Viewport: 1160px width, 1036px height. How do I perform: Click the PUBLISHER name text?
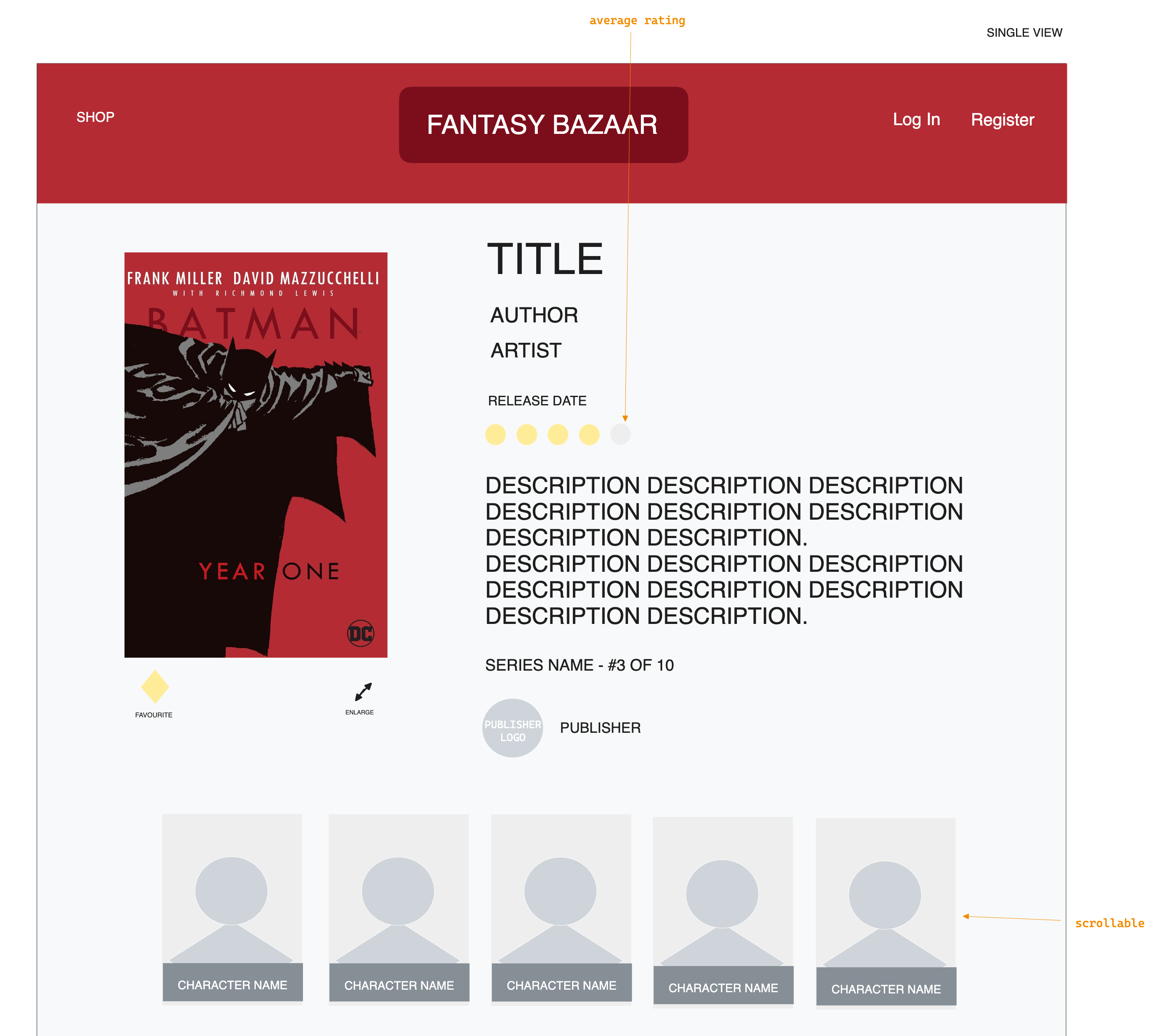(600, 728)
